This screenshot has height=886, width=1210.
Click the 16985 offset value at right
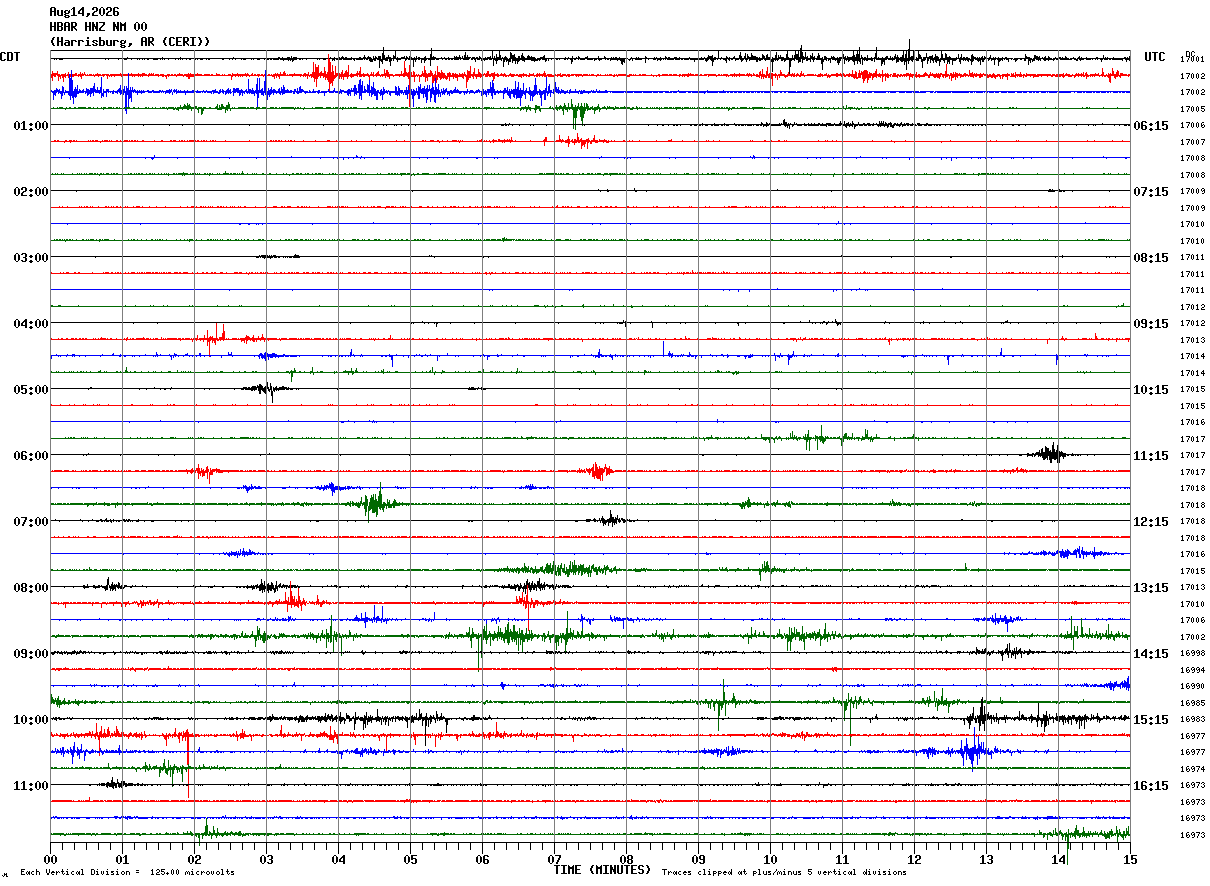pyautogui.click(x=1192, y=703)
